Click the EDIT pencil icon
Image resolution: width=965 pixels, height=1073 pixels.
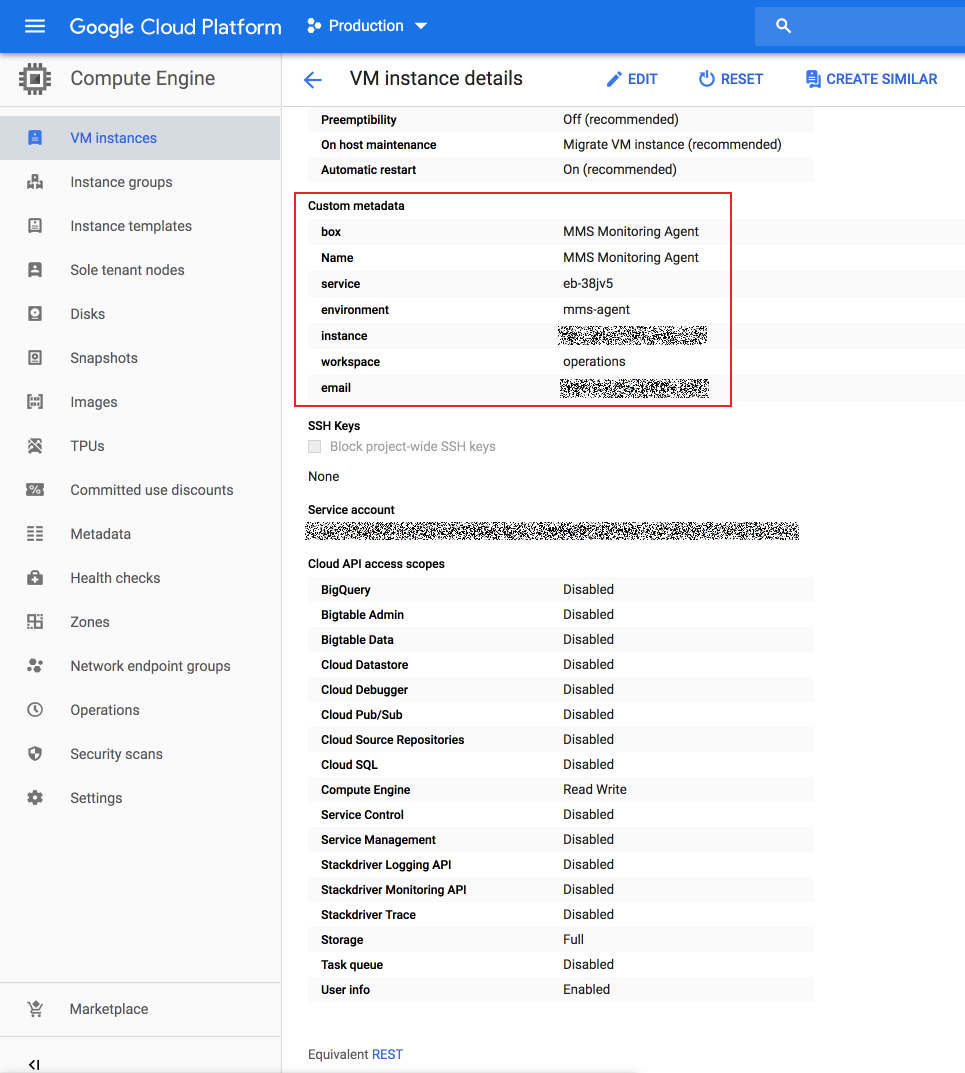click(614, 79)
